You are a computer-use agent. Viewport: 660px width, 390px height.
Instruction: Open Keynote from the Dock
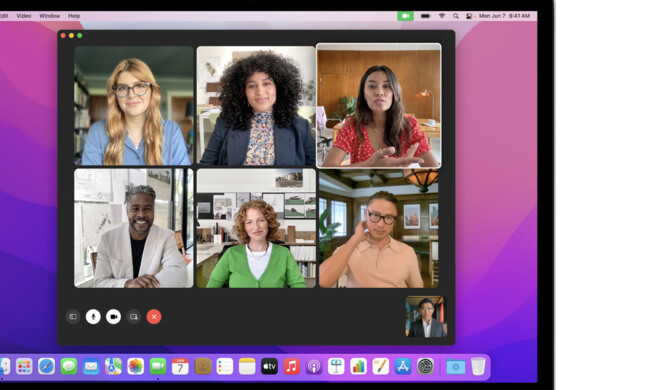point(336,366)
